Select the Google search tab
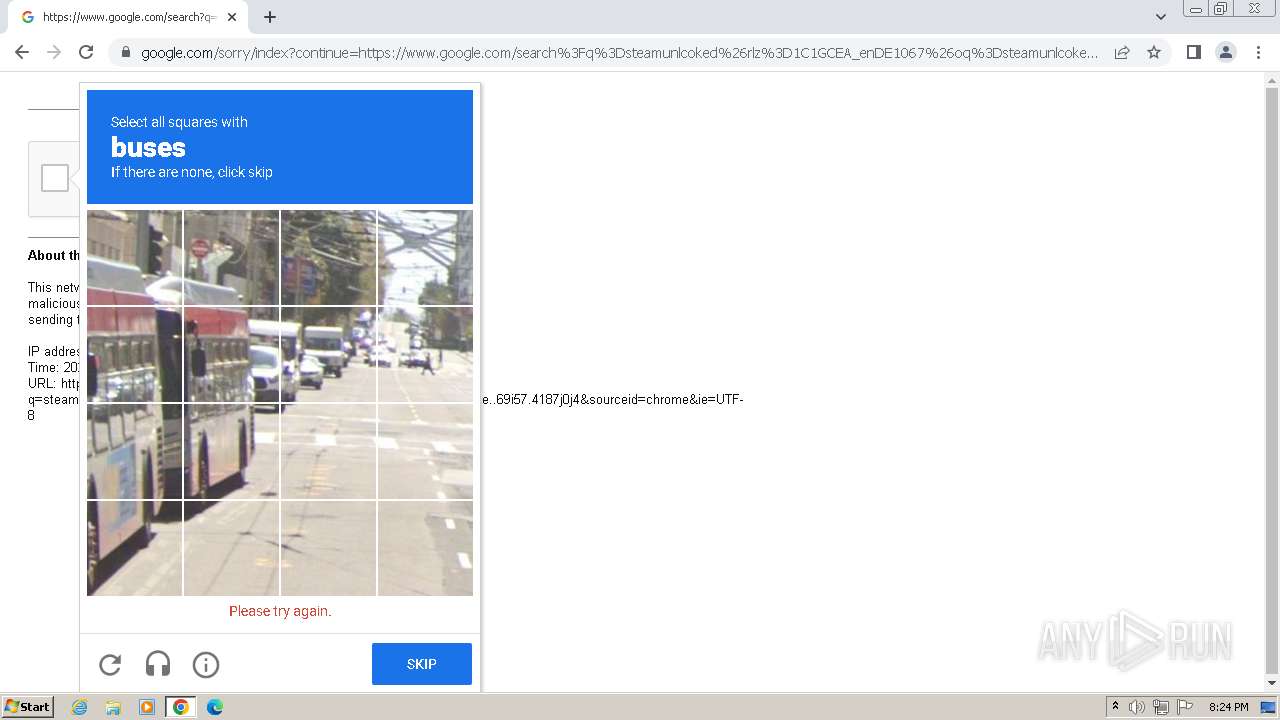This screenshot has width=1280, height=720. [128, 17]
